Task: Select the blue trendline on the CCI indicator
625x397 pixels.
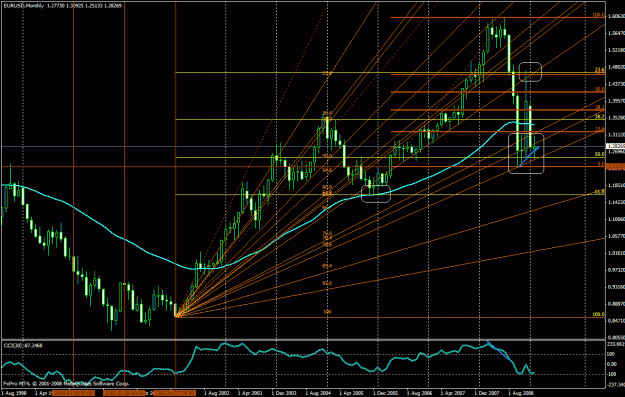Action: pos(499,351)
